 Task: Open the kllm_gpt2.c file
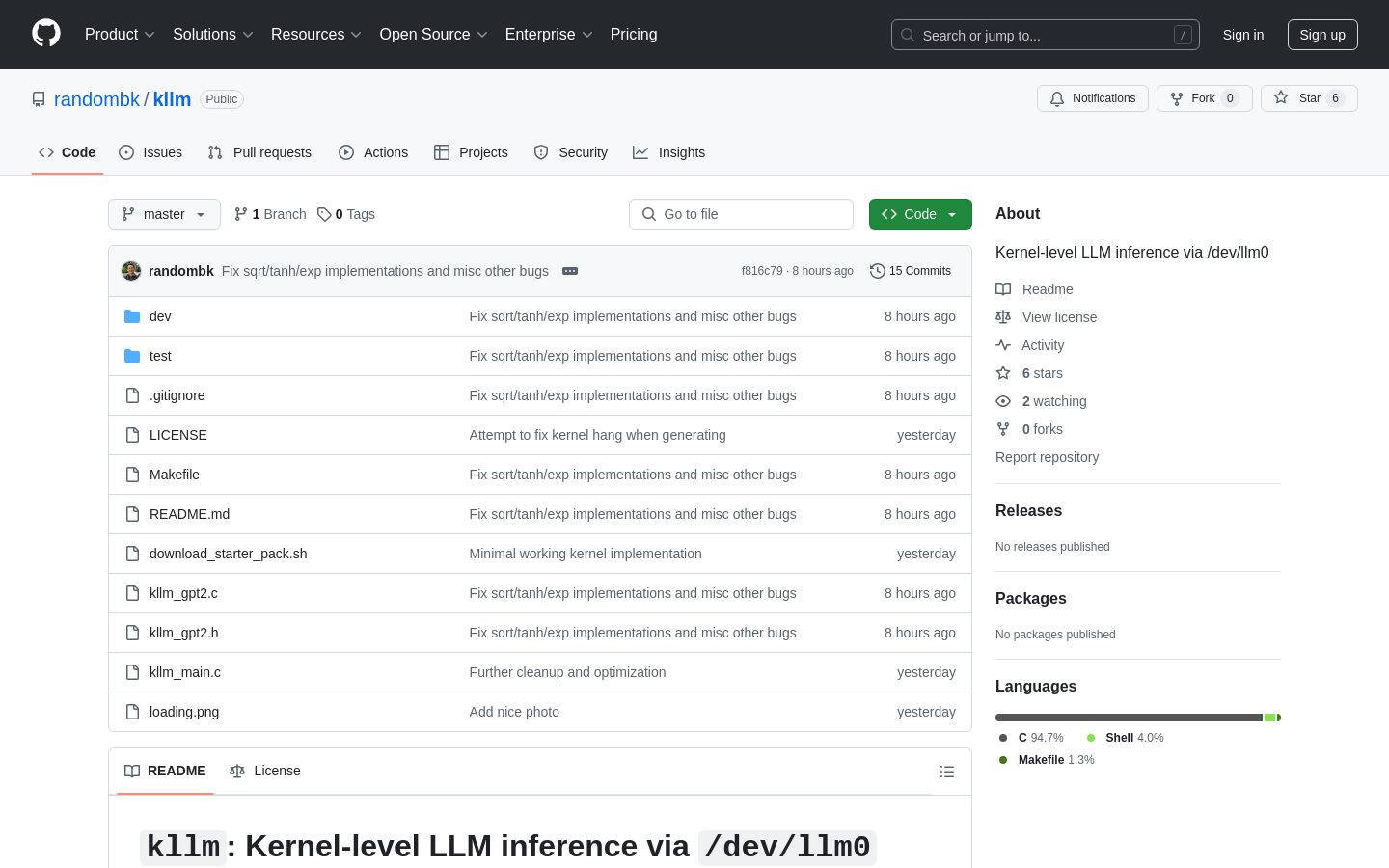coord(183,593)
